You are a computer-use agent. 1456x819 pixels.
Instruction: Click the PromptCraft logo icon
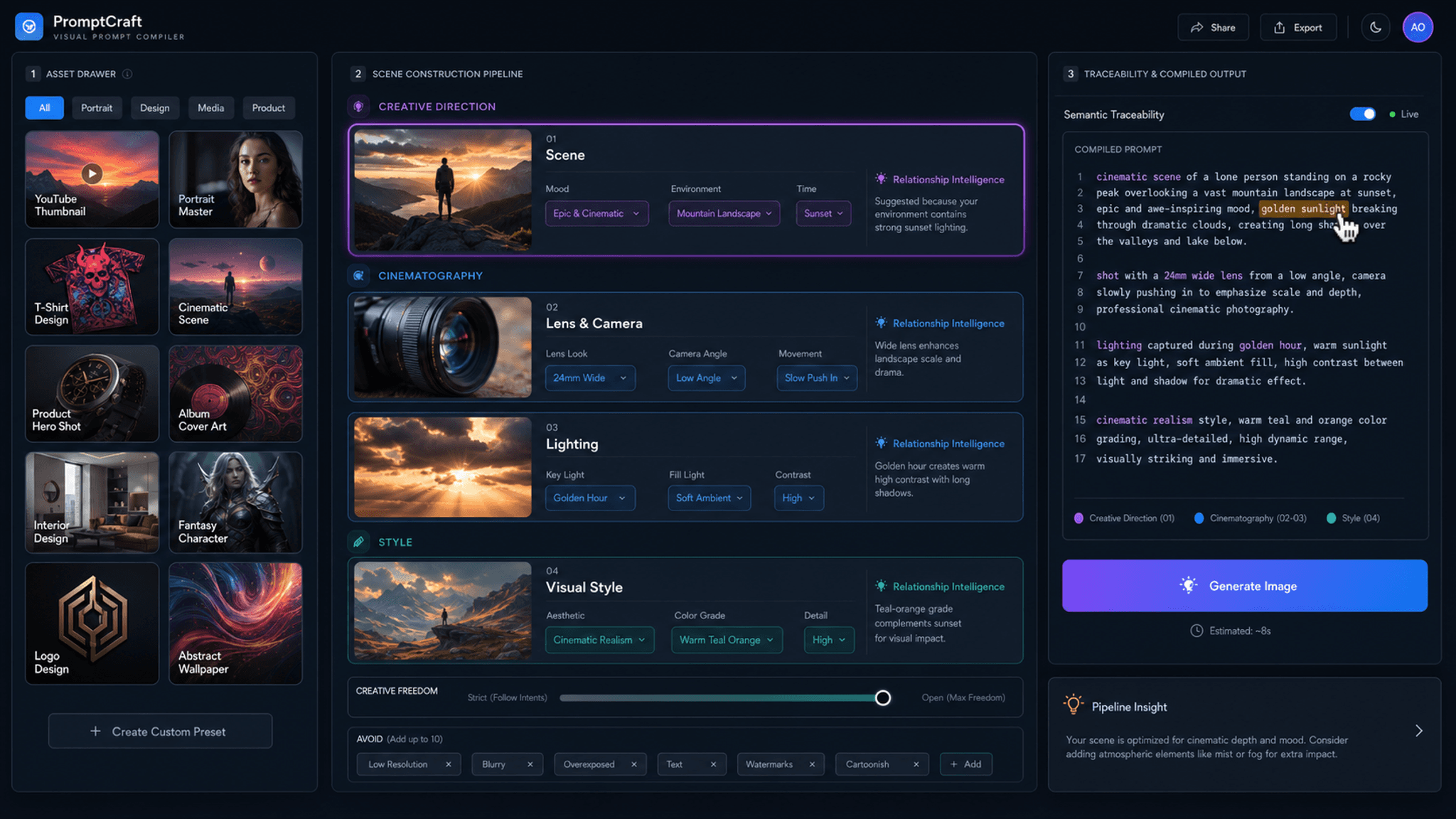click(29, 27)
